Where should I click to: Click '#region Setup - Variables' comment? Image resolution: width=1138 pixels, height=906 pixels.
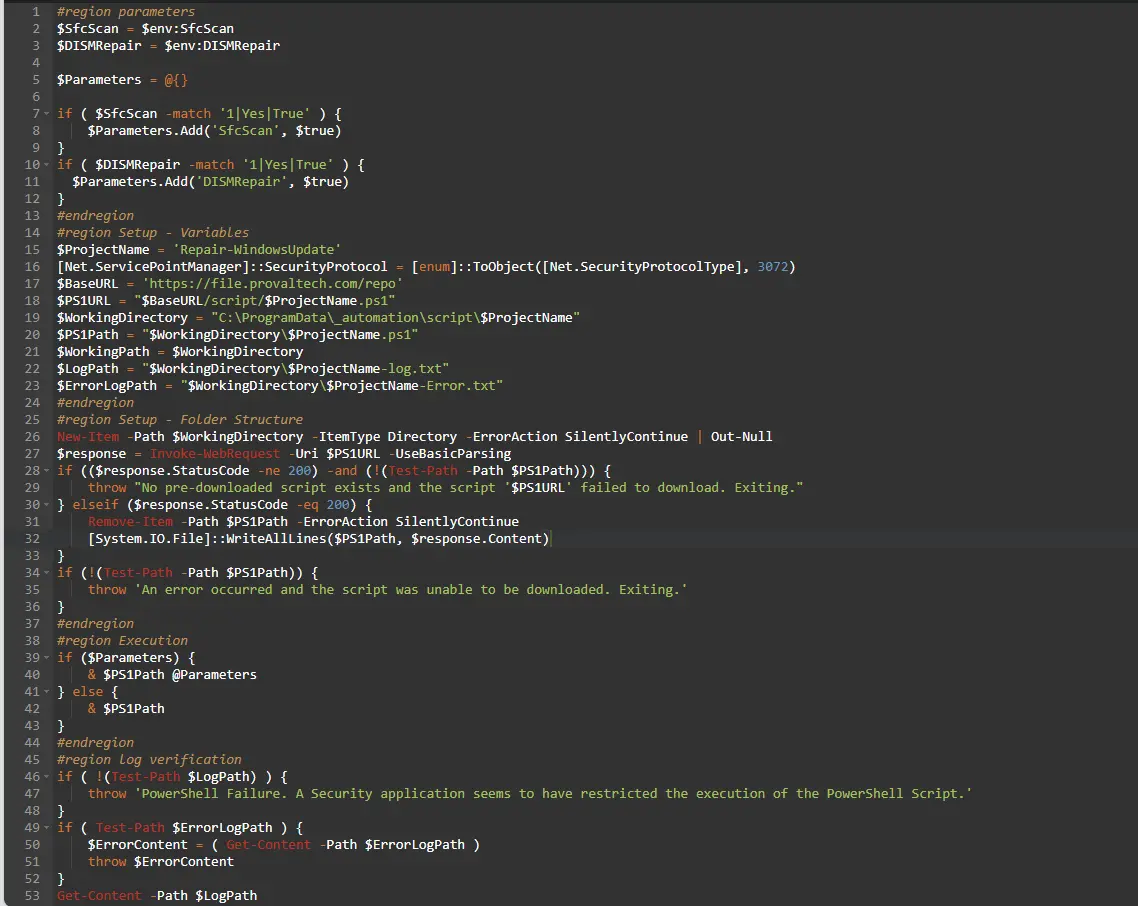tap(152, 232)
